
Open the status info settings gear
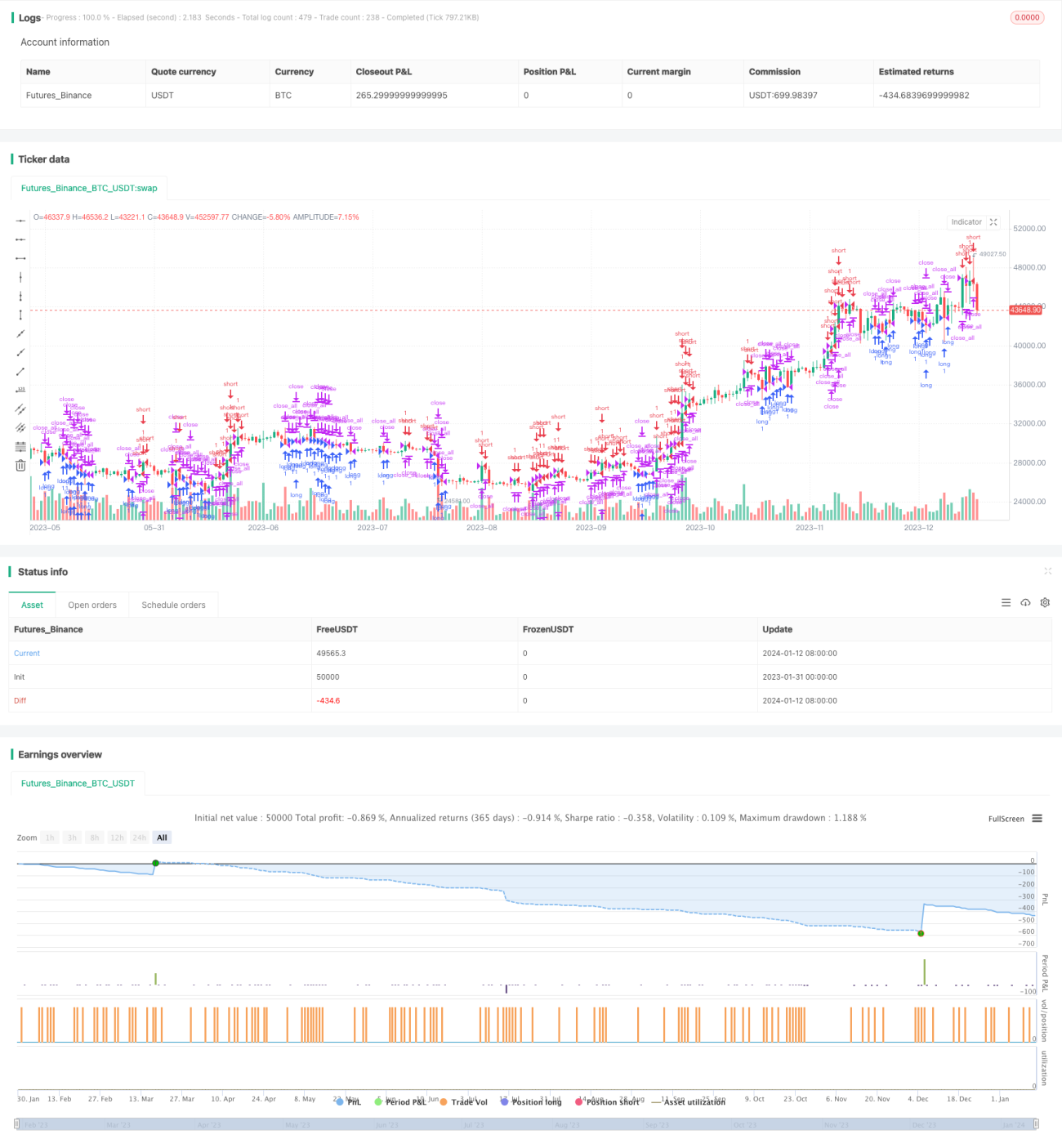click(x=1045, y=603)
